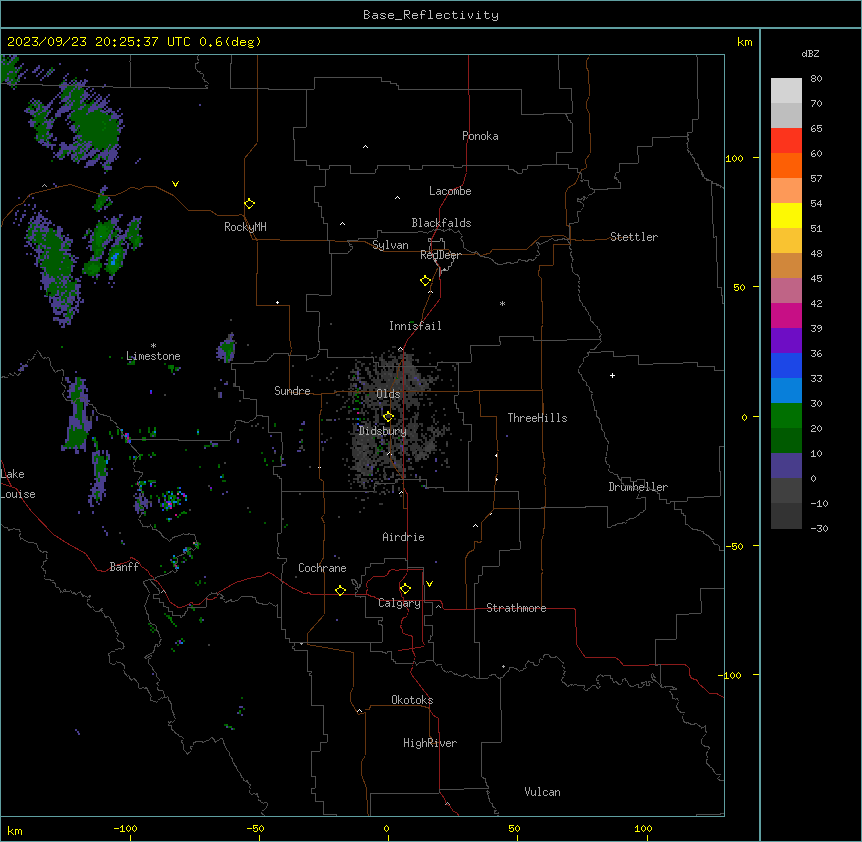The width and height of the screenshot is (862, 842).
Task: Click the asterisk marker above Limestone
Action: pyautogui.click(x=153, y=346)
